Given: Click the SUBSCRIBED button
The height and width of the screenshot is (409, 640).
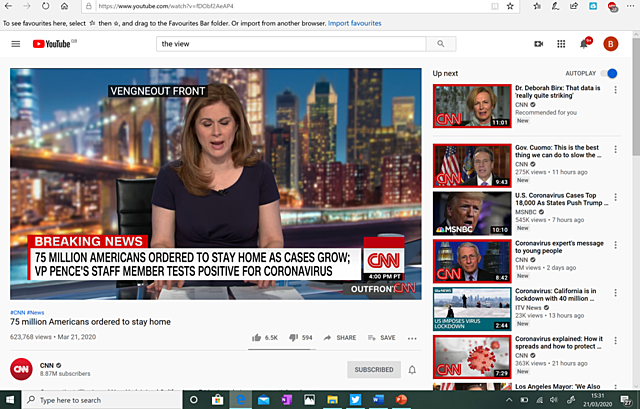Looking at the screenshot, I should coord(374,369).
